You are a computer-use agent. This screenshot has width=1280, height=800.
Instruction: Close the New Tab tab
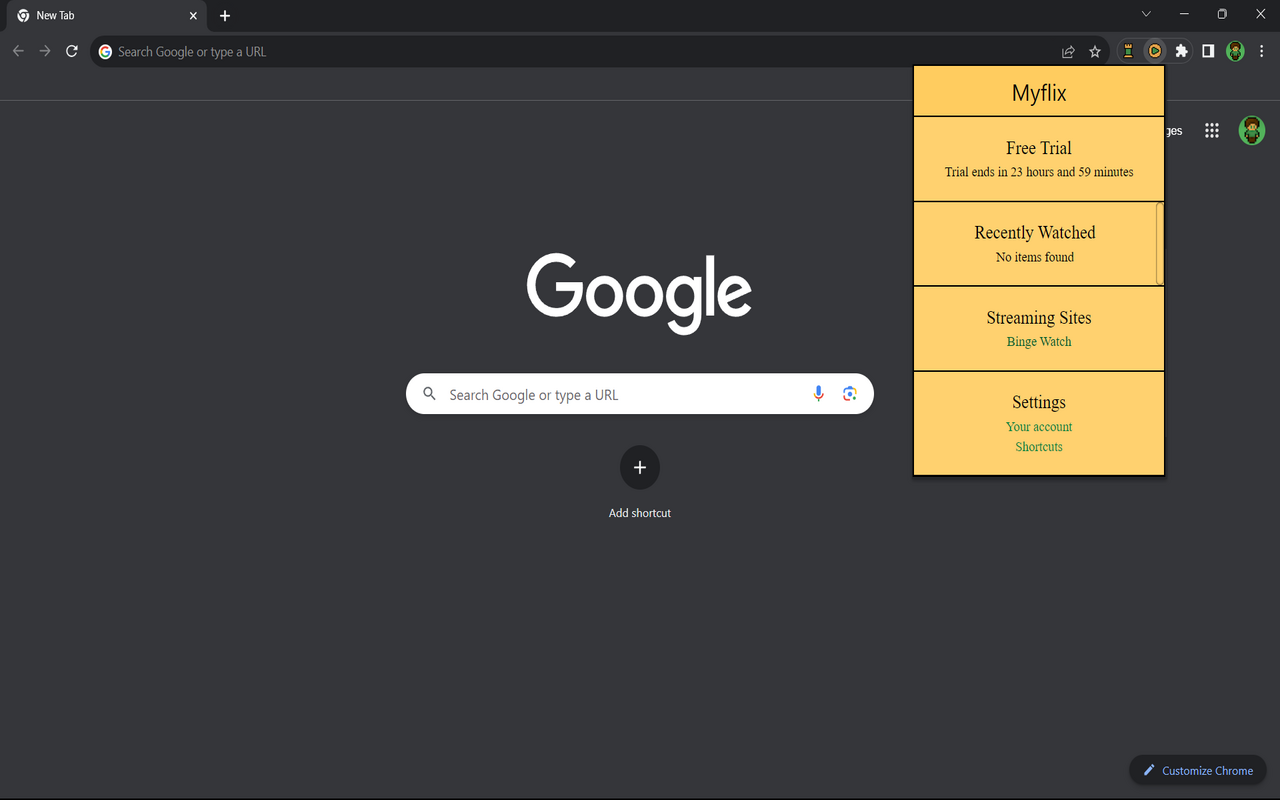(x=193, y=16)
